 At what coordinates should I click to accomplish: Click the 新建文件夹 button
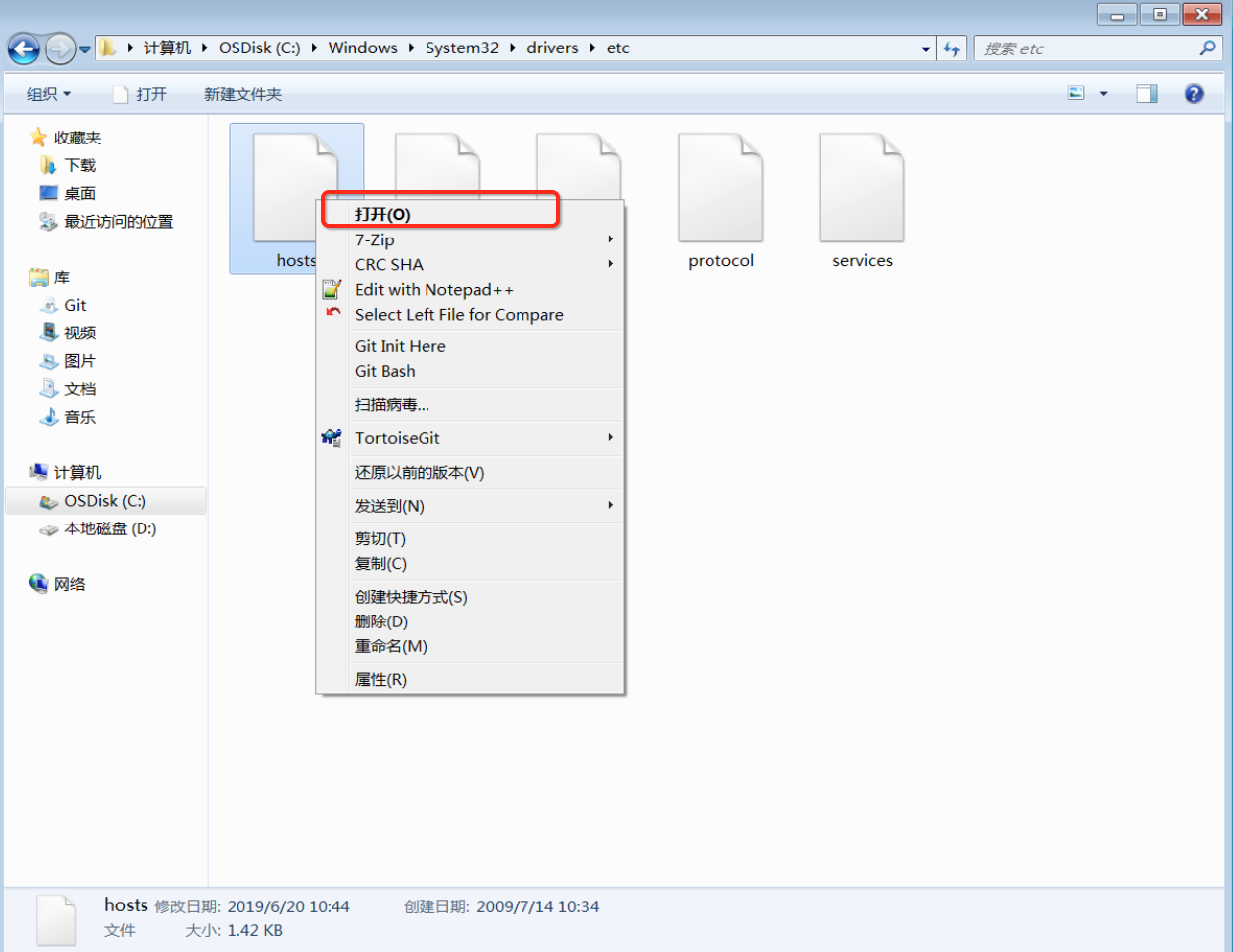(242, 94)
